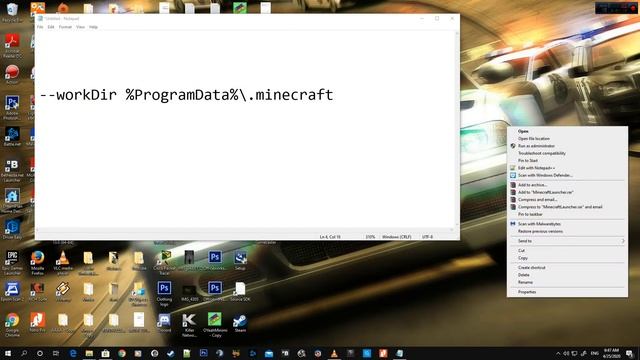Select the Epic Games Launcher desktop icon
This screenshot has height=360, width=640.
[12, 261]
